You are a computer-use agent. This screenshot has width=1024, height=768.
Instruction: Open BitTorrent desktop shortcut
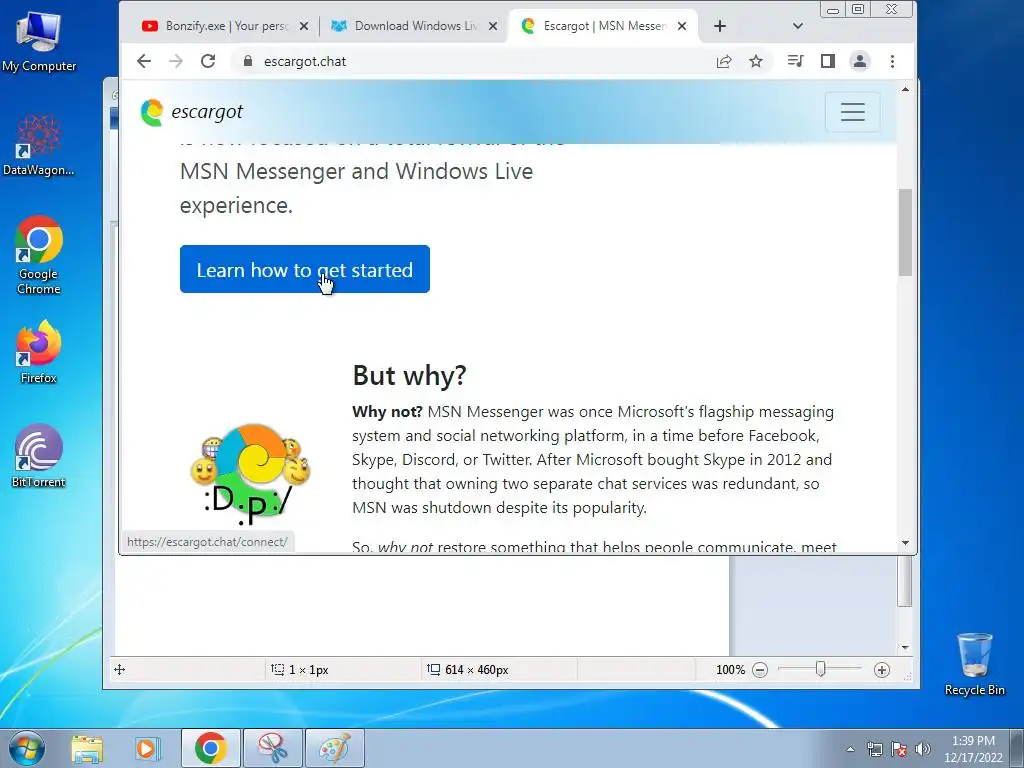(39, 456)
